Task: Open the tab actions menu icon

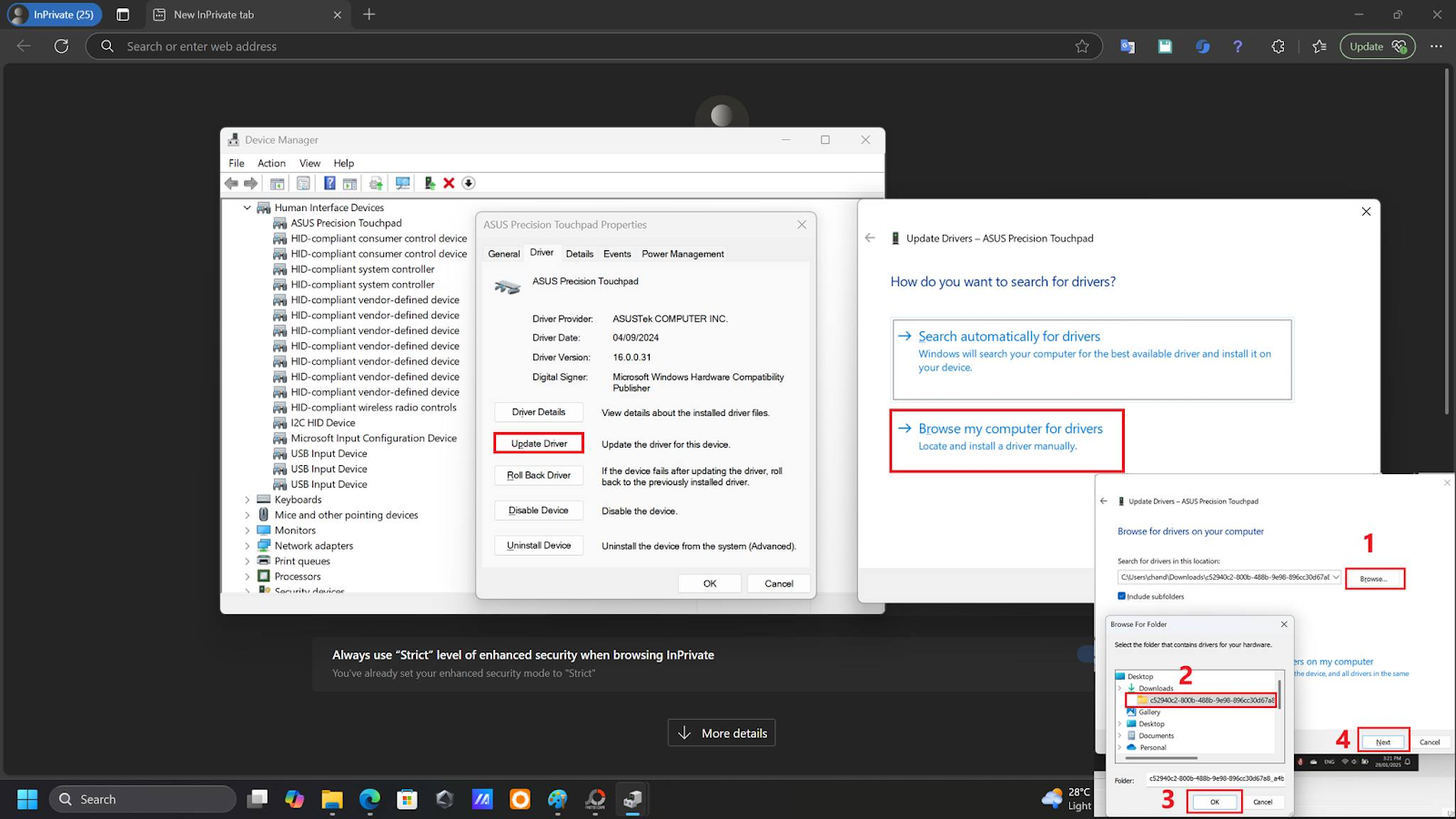Action: 123,15
